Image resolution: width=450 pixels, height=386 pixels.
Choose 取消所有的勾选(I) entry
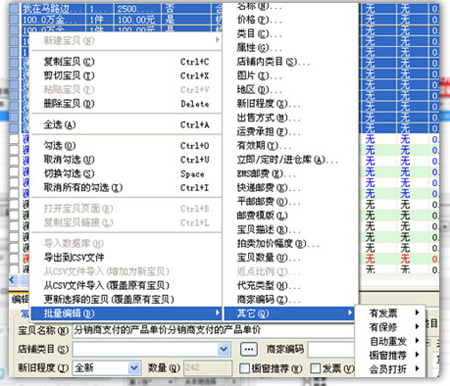[x=126, y=188]
